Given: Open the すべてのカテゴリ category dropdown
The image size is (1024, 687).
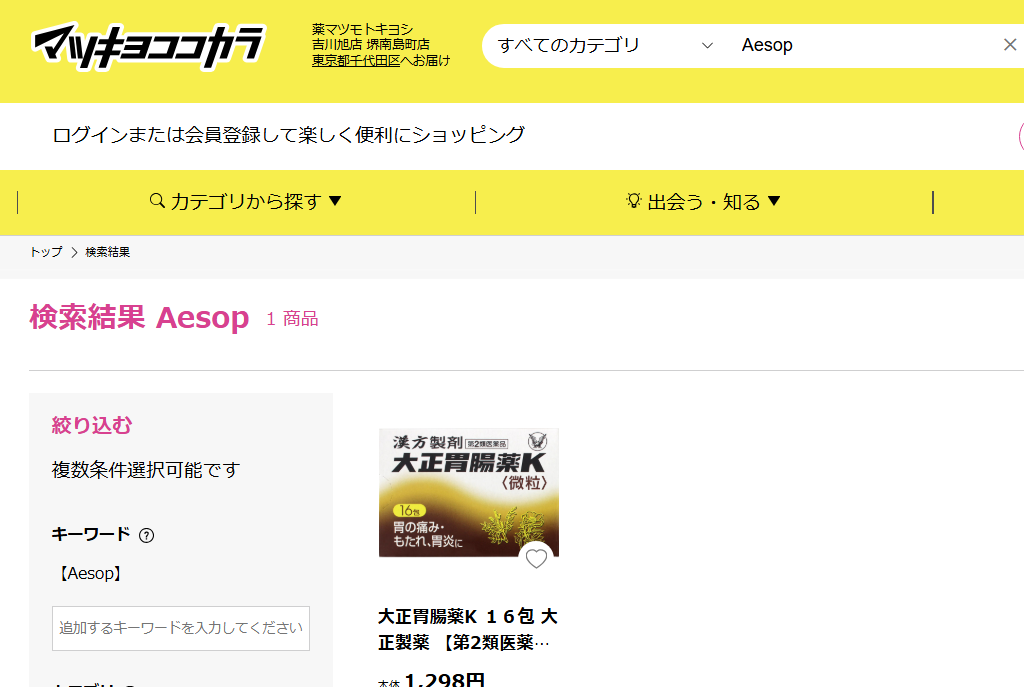Looking at the screenshot, I should tap(604, 45).
